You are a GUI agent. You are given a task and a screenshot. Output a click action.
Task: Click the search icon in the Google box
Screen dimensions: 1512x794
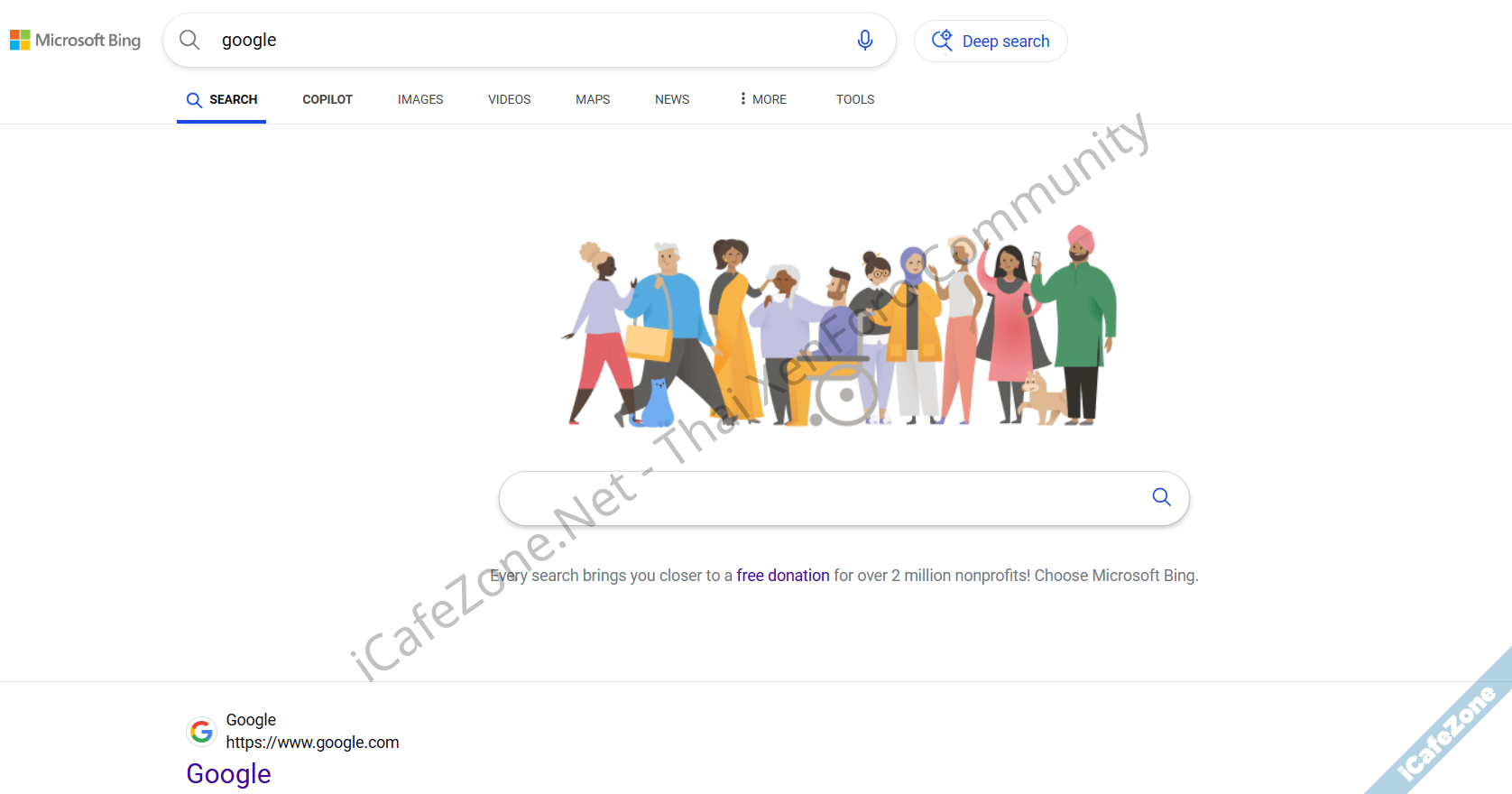(1161, 497)
